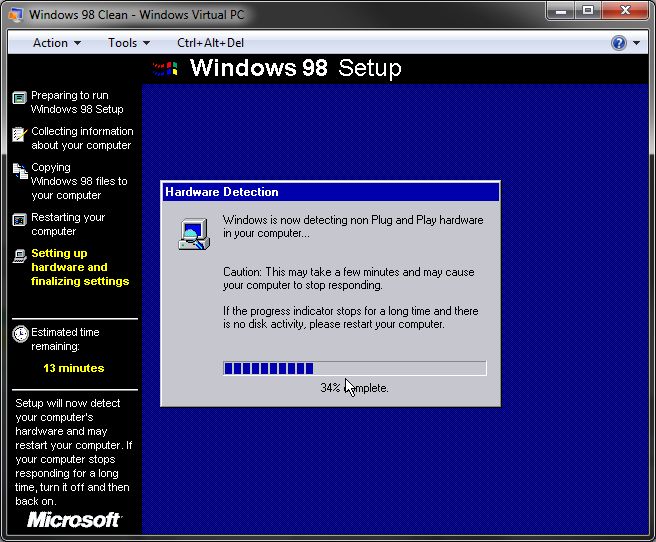Click the 'Windows 98 Clean - Windows Virtual PC' title
656x542 pixels.
point(136,15)
